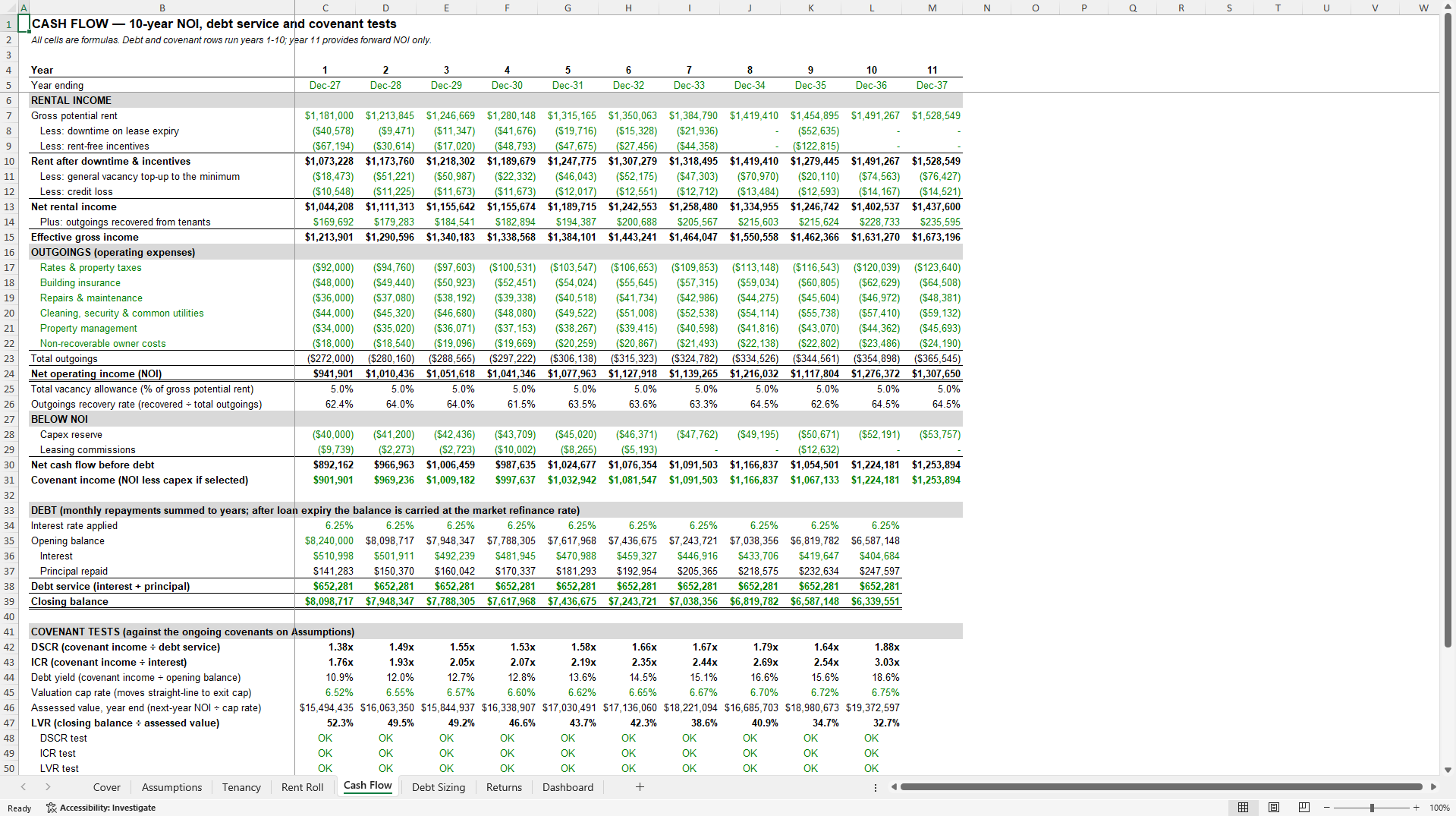1456x816 pixels.
Task: Open sheet tab options three-dot handle
Action: [x=876, y=787]
